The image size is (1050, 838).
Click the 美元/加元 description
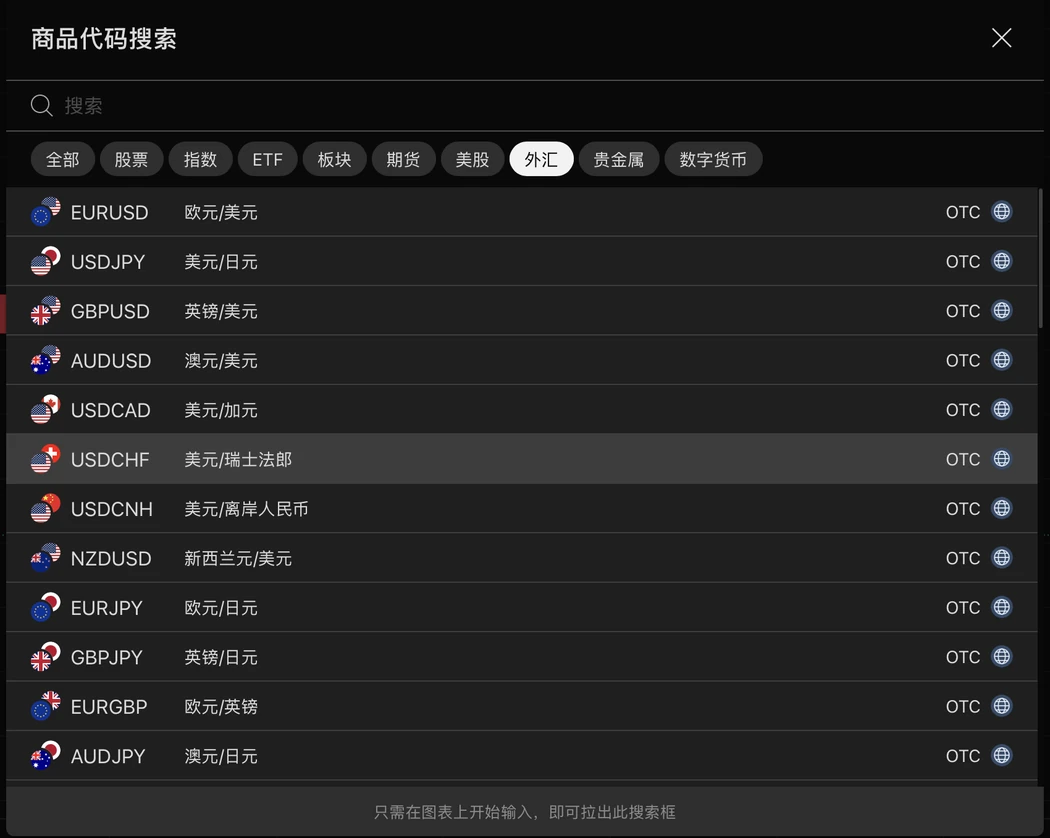coord(221,411)
